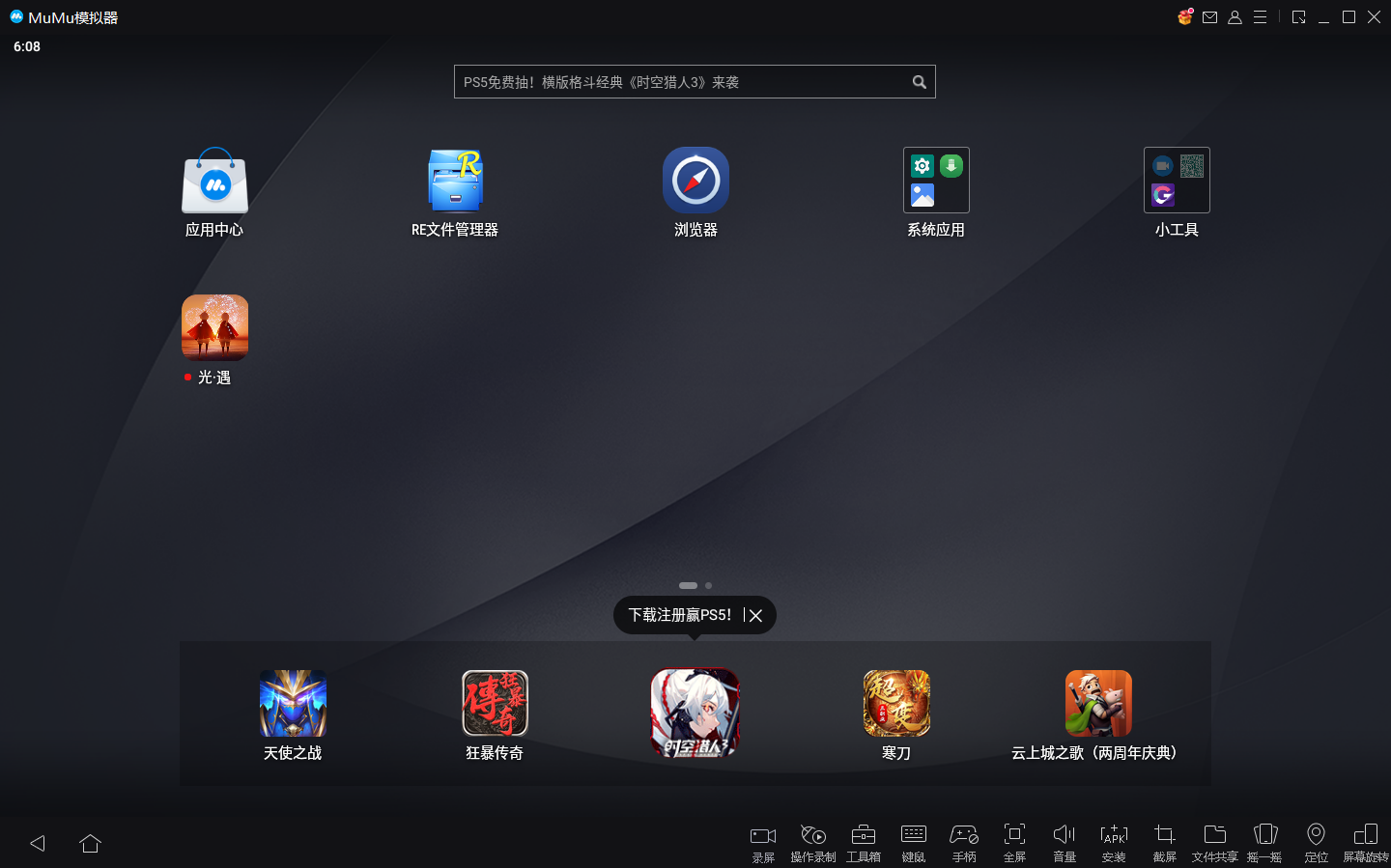The width and height of the screenshot is (1391, 868).
Task: Launch RE文件管理器 file manager
Action: pyautogui.click(x=455, y=181)
